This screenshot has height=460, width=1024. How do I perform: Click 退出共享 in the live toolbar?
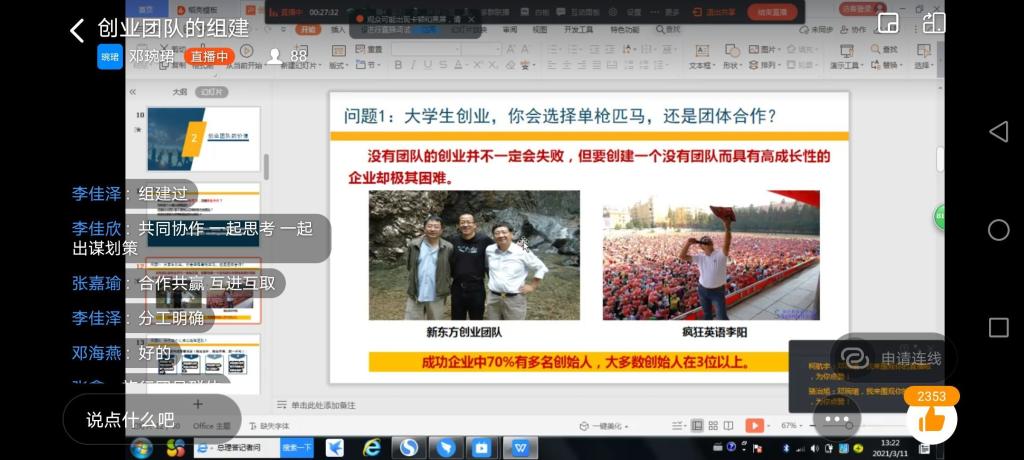[x=714, y=12]
